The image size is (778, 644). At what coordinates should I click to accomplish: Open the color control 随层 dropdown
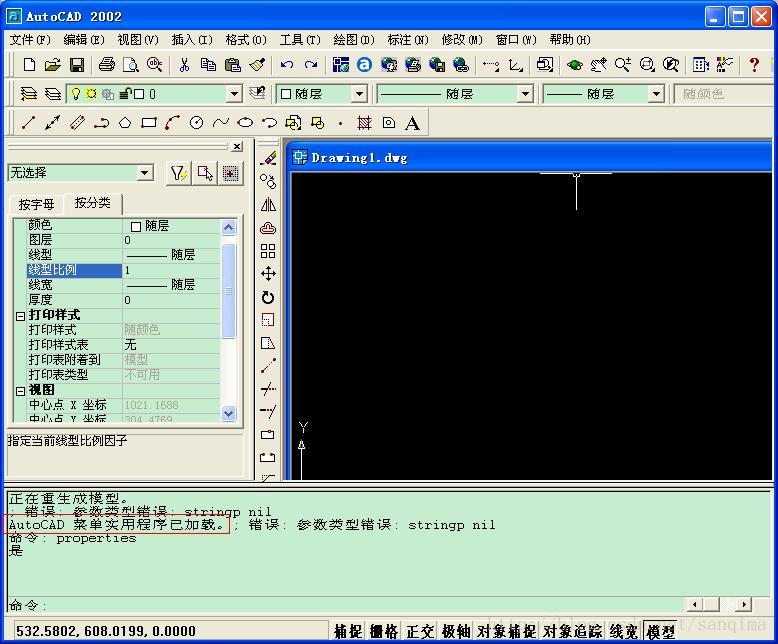(x=359, y=94)
